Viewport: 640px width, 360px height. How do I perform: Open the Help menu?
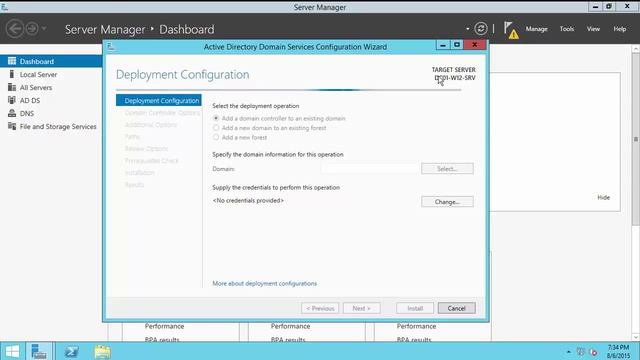(x=620, y=29)
